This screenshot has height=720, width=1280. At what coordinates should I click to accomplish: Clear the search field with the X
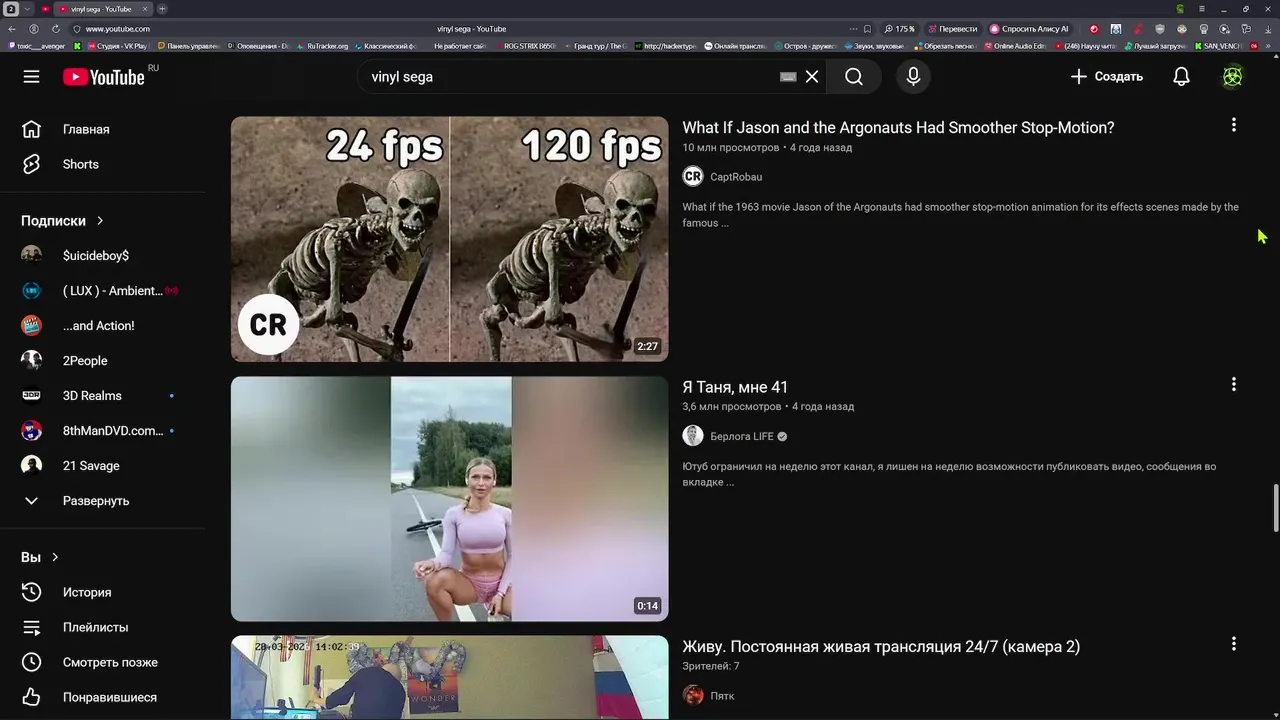(x=812, y=77)
